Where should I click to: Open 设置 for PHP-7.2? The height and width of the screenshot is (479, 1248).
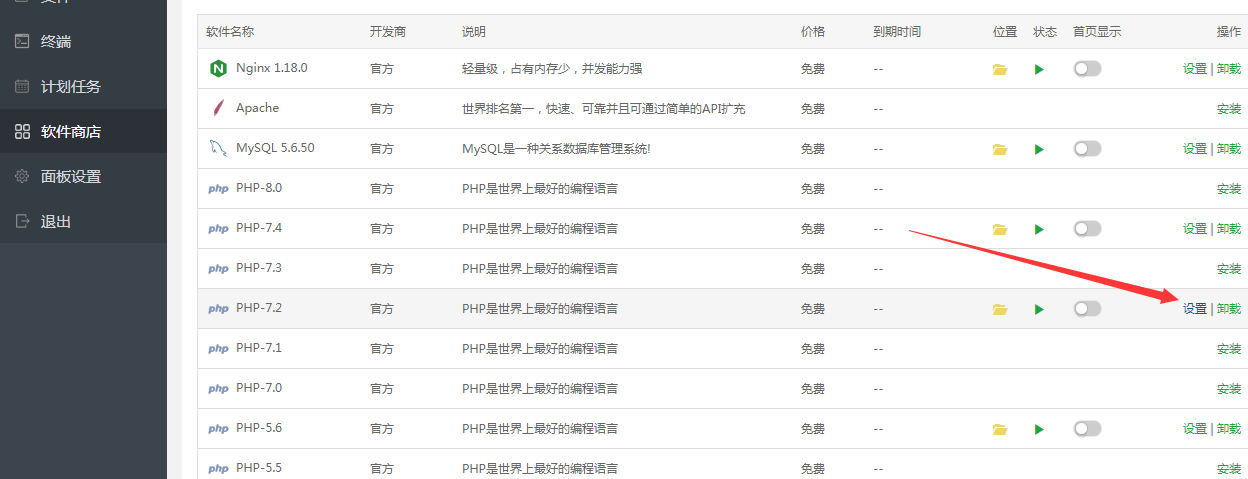click(x=1194, y=309)
